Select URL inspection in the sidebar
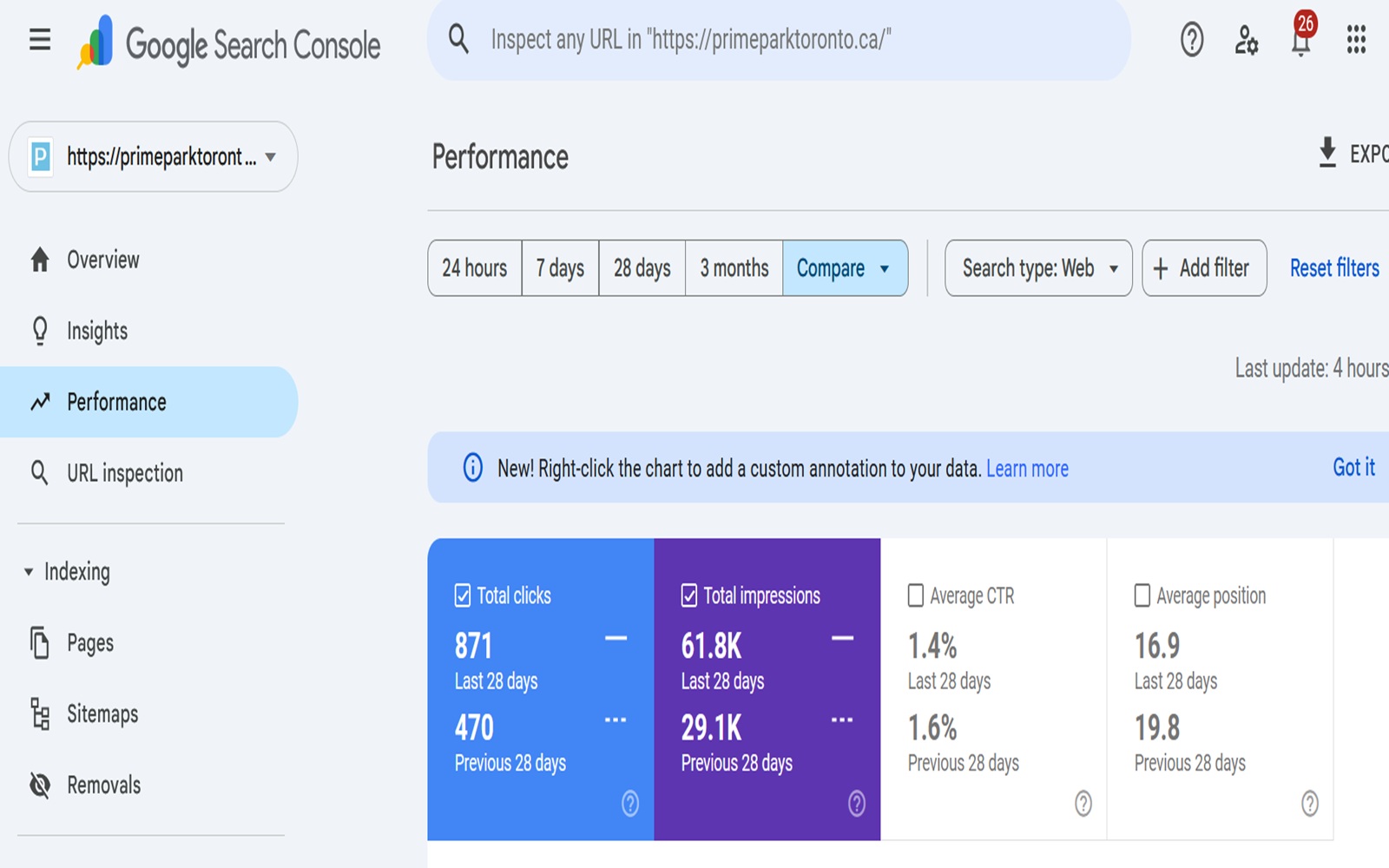 pos(124,473)
